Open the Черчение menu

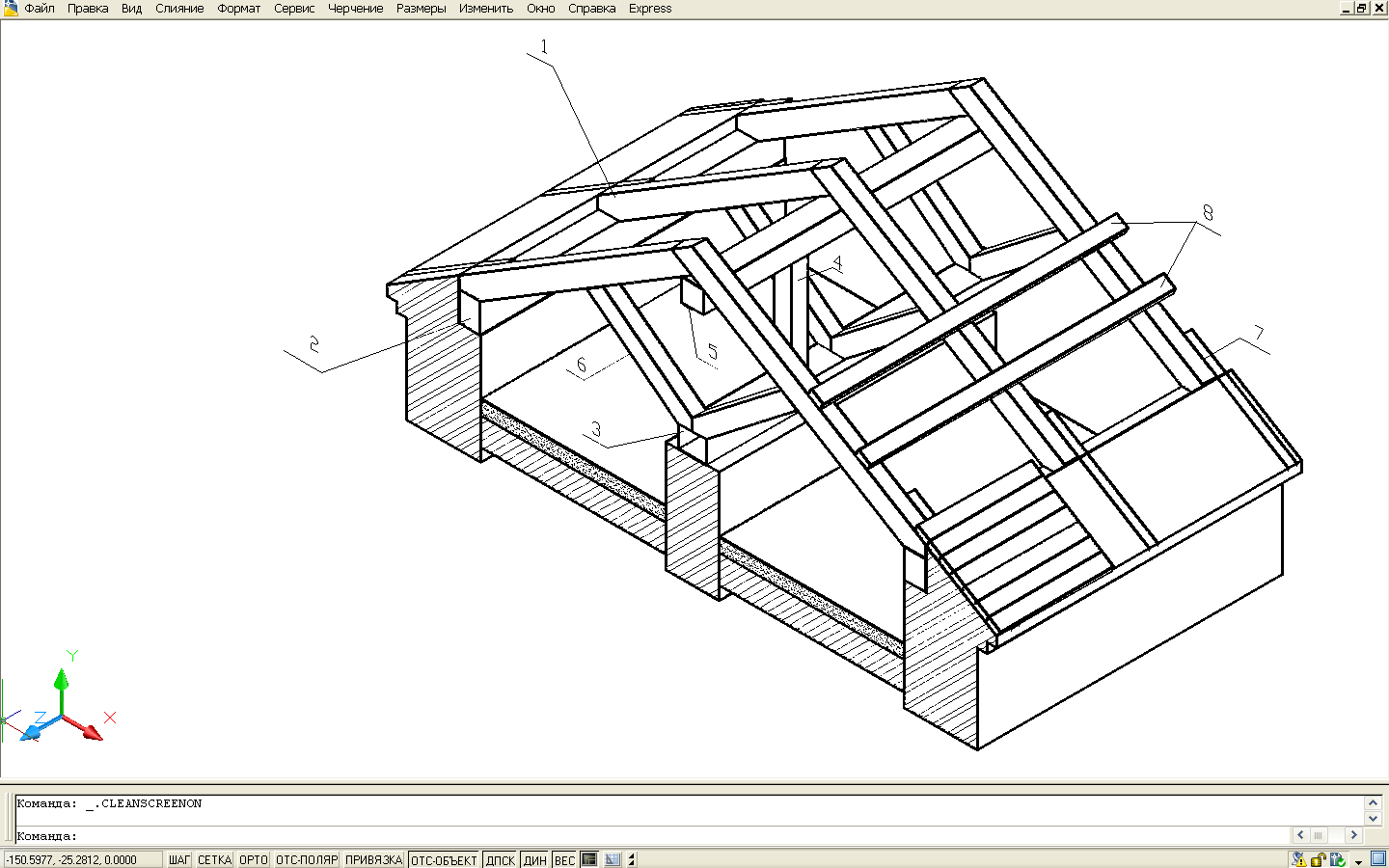tap(356, 8)
